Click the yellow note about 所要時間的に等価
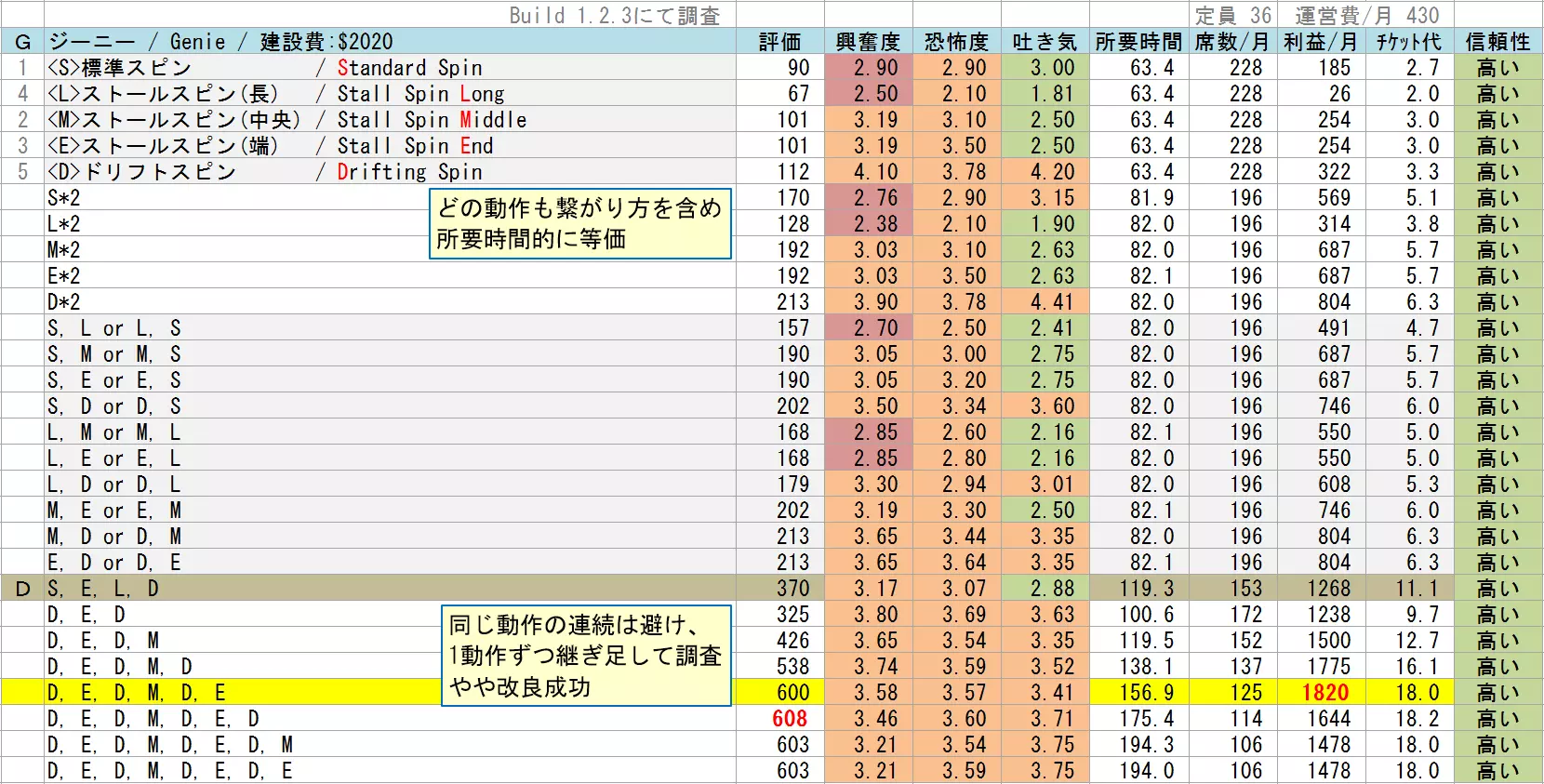The image size is (1544, 784). [580, 224]
